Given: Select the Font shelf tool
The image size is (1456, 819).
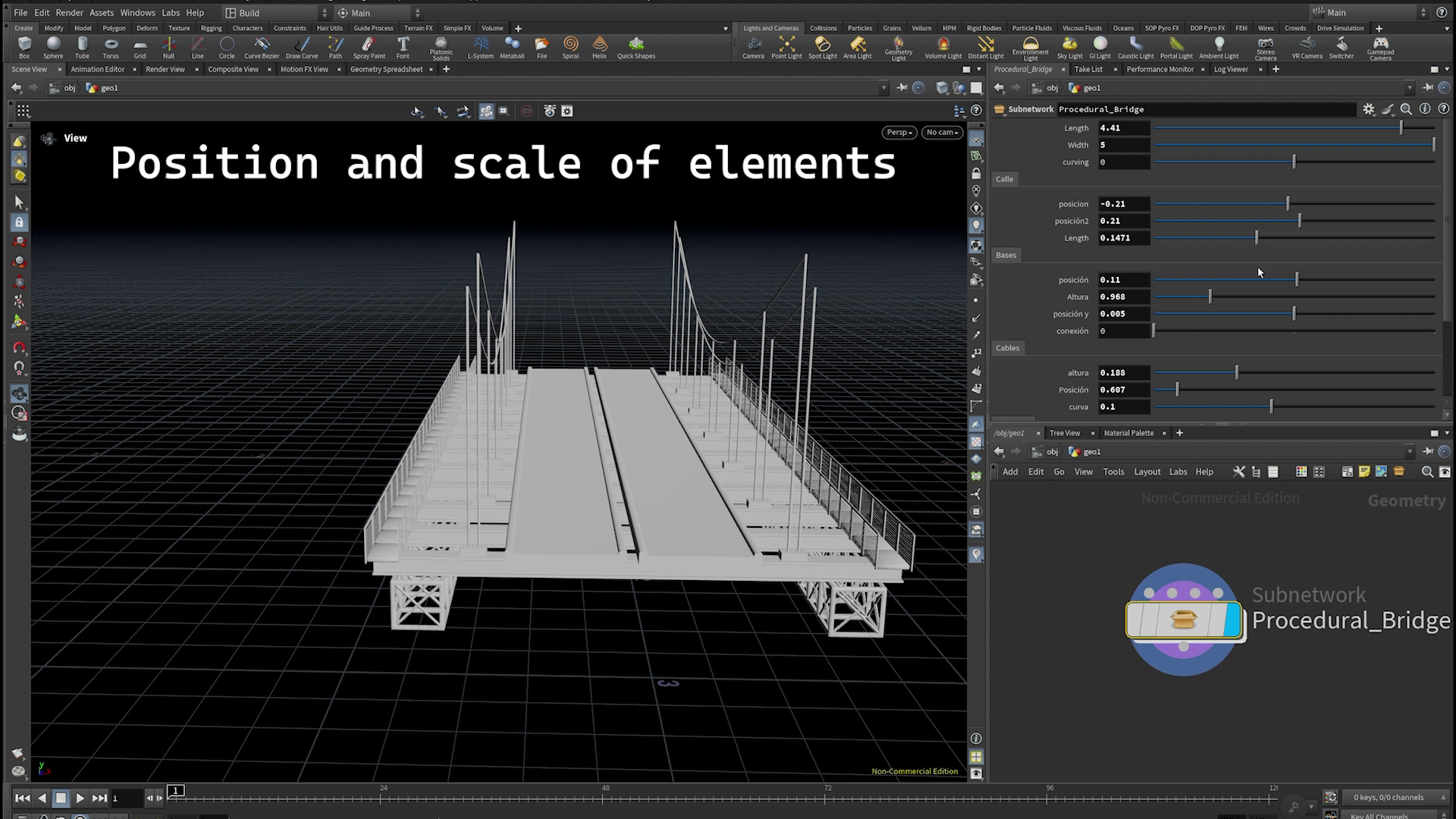Looking at the screenshot, I should point(403,47).
